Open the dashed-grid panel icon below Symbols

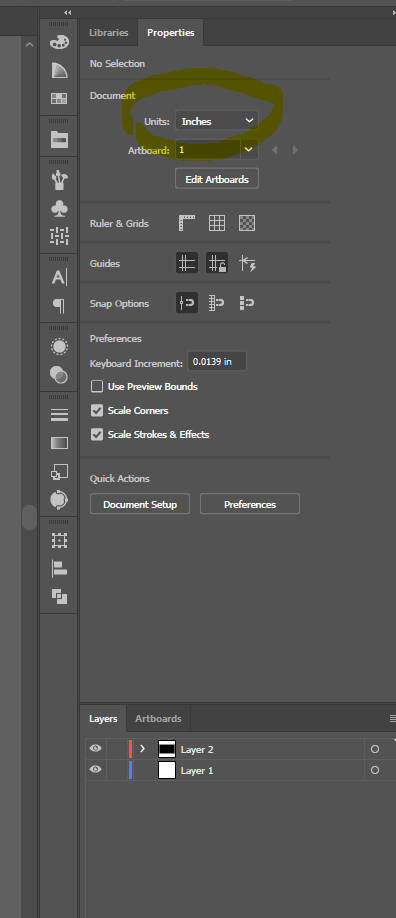[59, 236]
